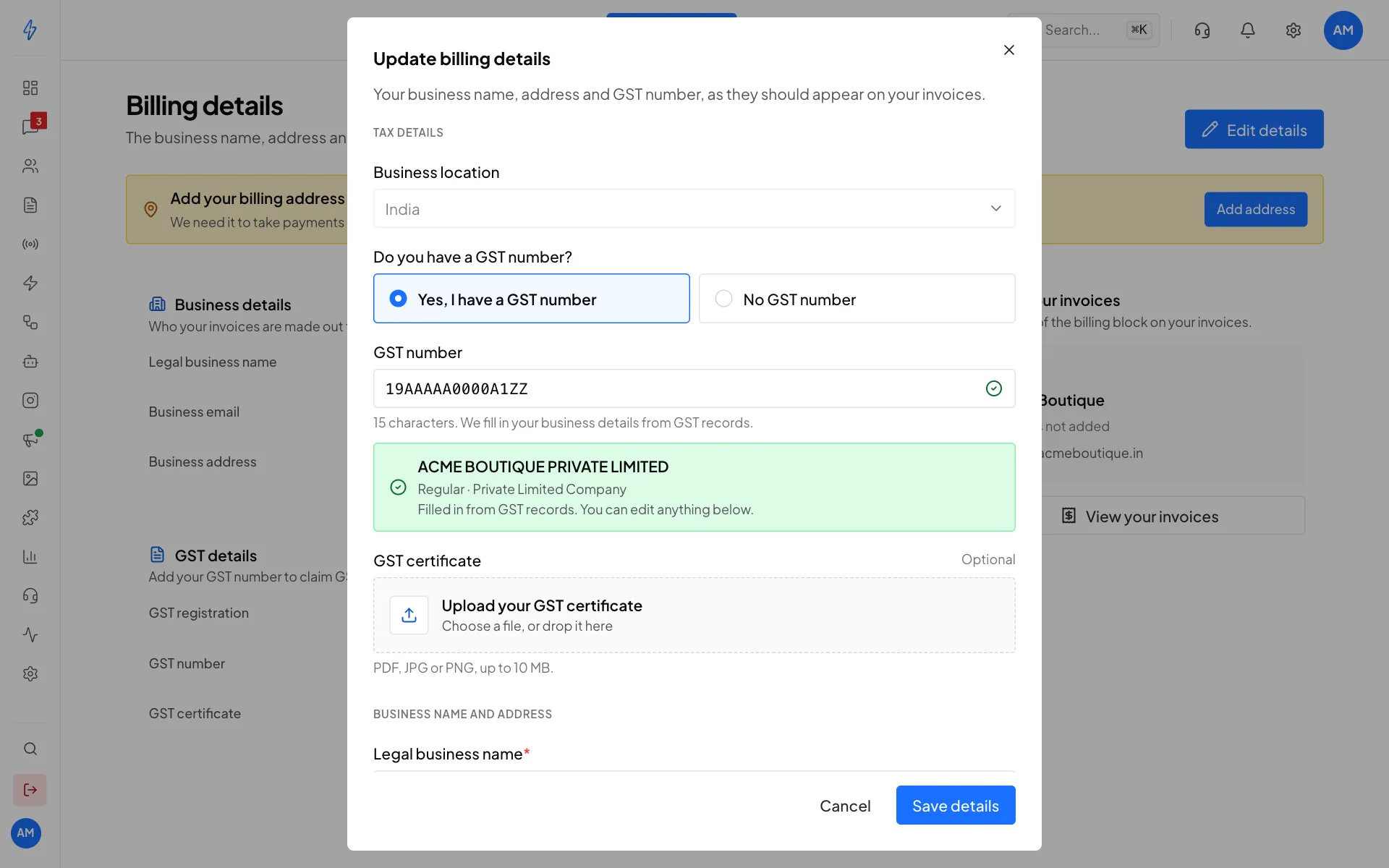Expand the Business location dropdown
Viewport: 1389px width, 868px height.
pos(694,208)
